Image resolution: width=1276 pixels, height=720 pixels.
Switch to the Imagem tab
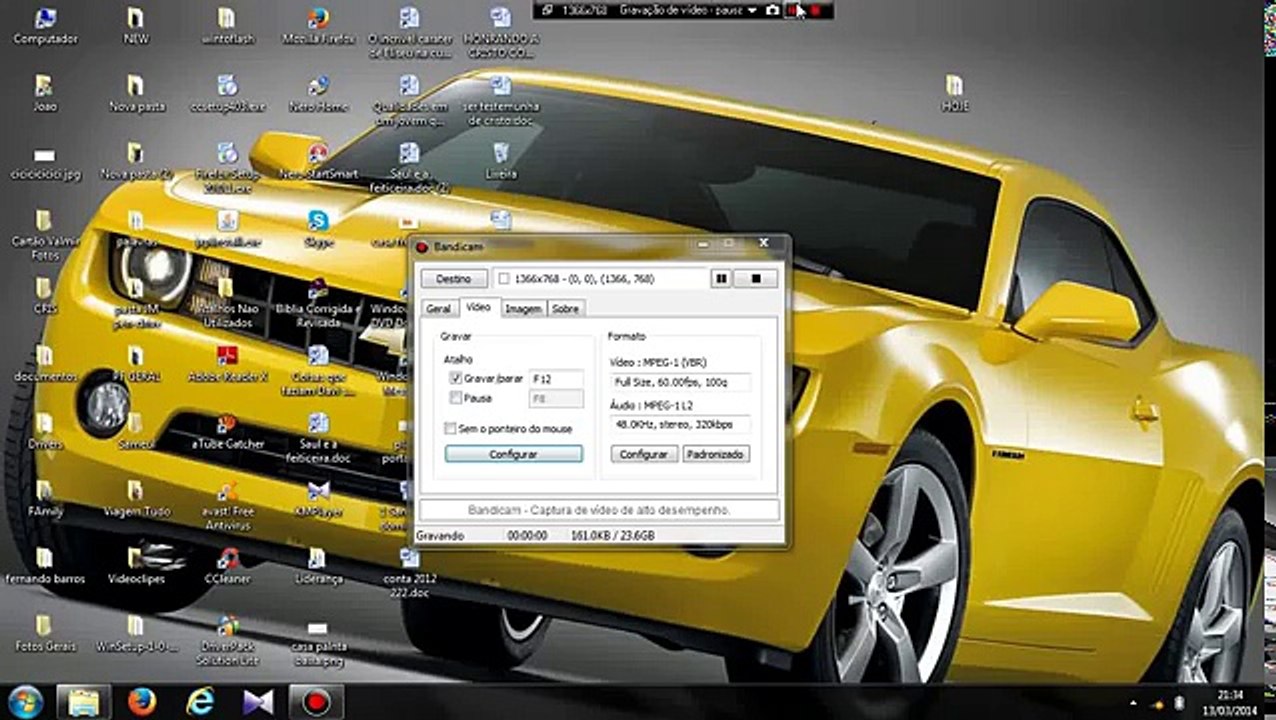coord(522,309)
